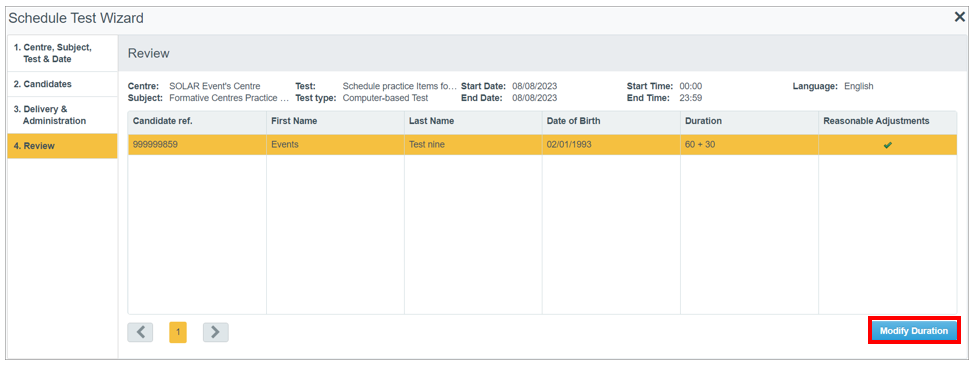Click the Test nine last name cell
The image size is (975, 365).
[473, 145]
